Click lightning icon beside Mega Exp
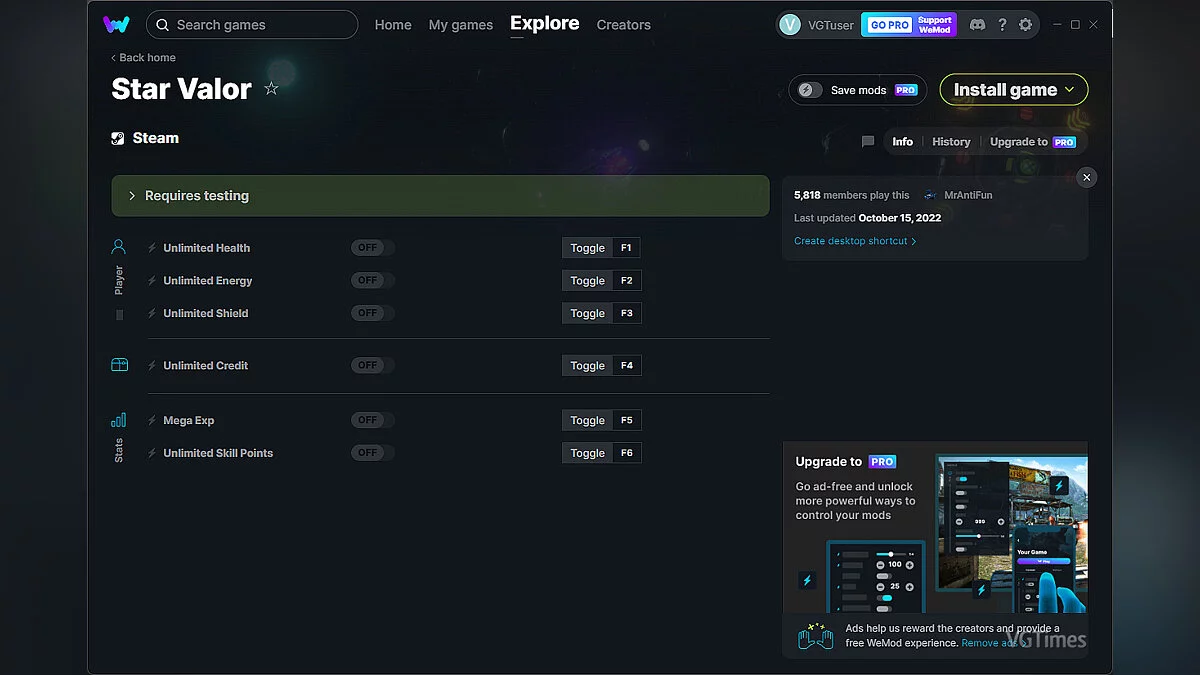 152,421
